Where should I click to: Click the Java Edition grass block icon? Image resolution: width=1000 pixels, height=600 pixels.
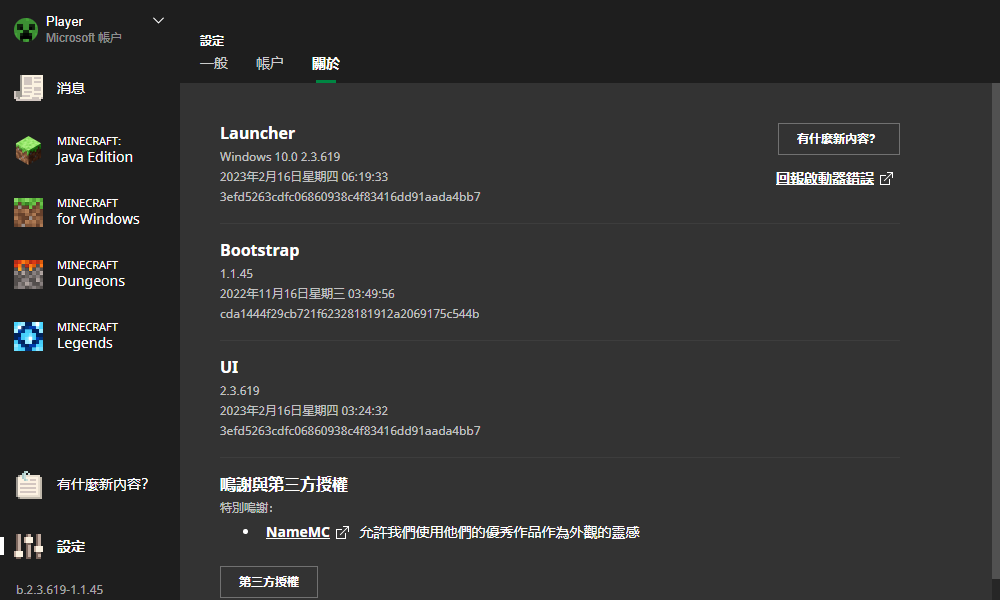(x=29, y=150)
